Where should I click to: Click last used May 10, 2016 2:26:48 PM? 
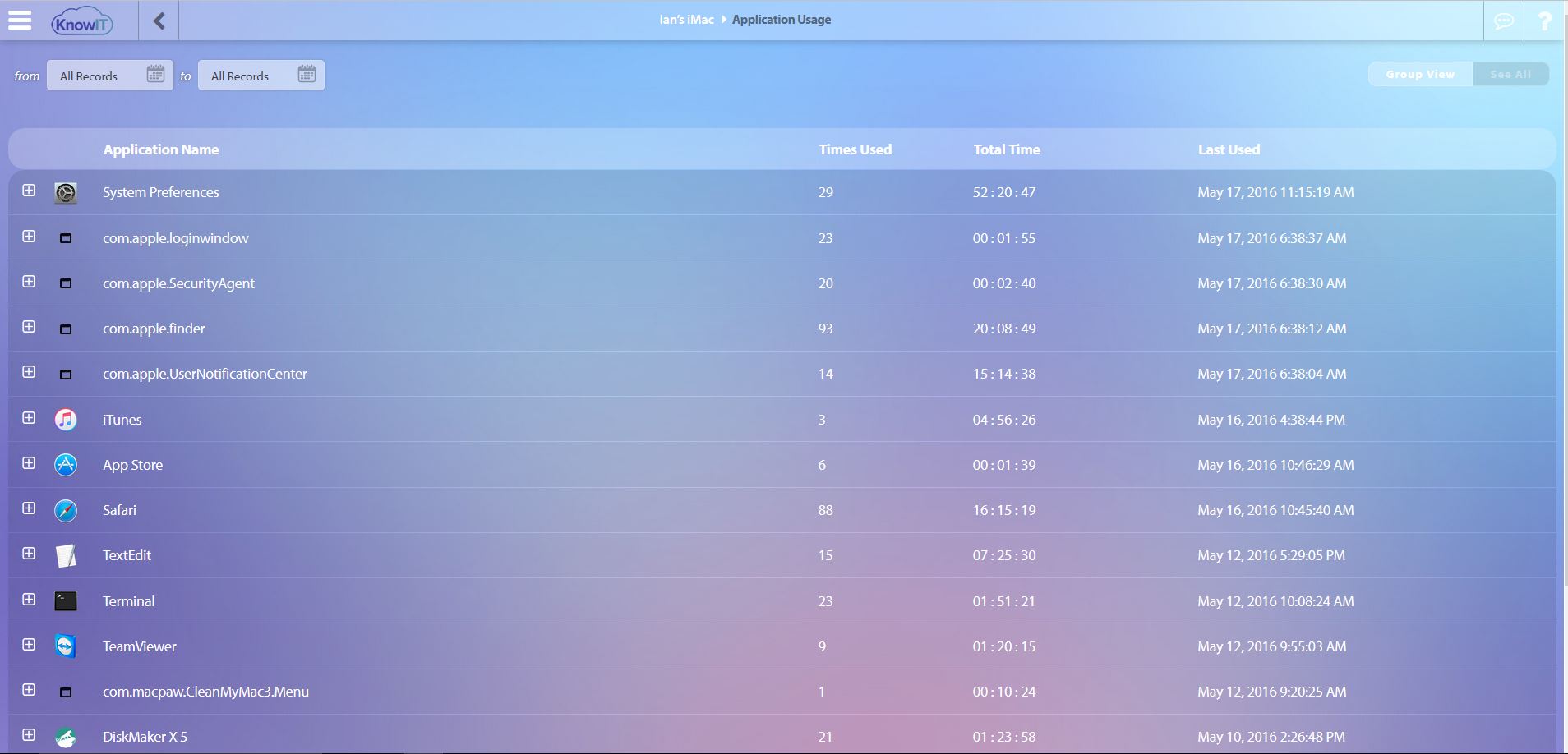click(x=1271, y=737)
